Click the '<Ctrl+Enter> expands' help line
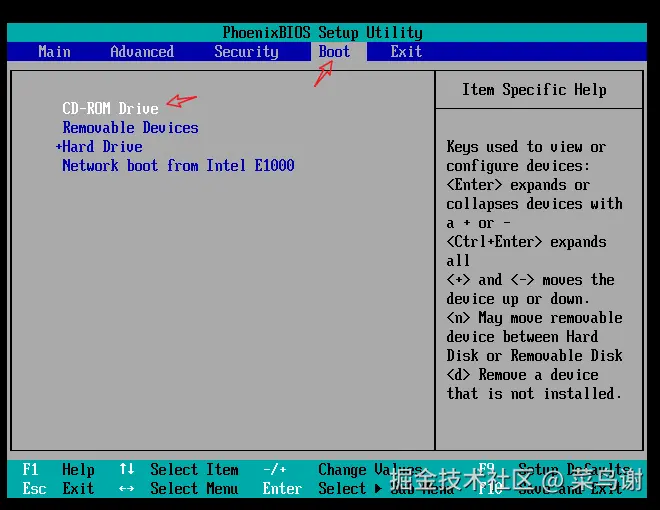This screenshot has height=510, width=660. point(526,242)
